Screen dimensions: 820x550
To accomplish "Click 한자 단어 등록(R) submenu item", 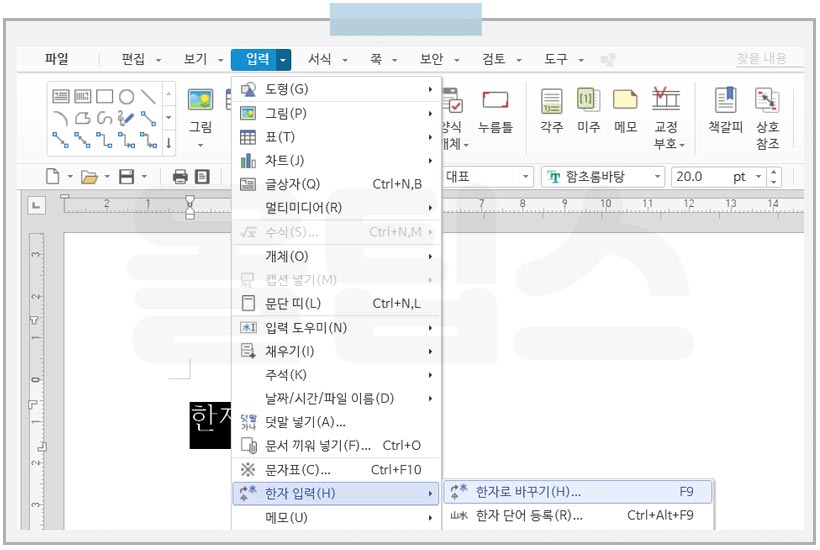I will pos(577,515).
